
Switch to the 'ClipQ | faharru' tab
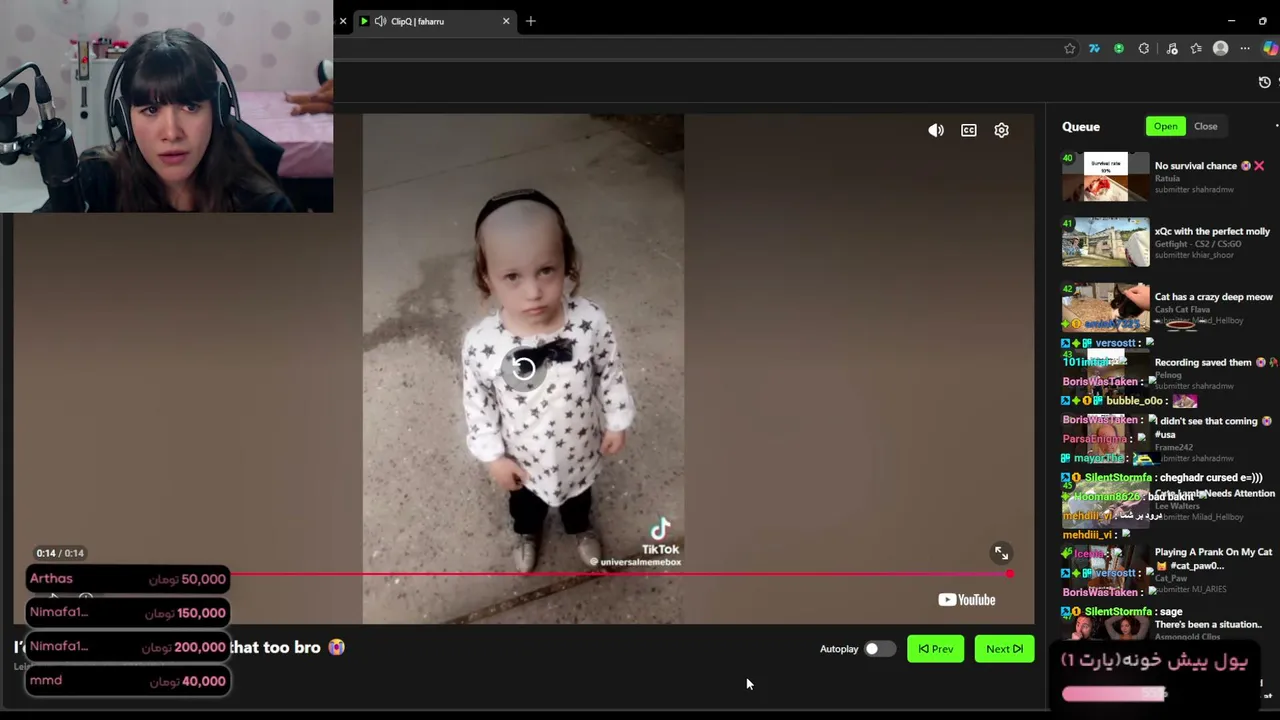pos(434,21)
